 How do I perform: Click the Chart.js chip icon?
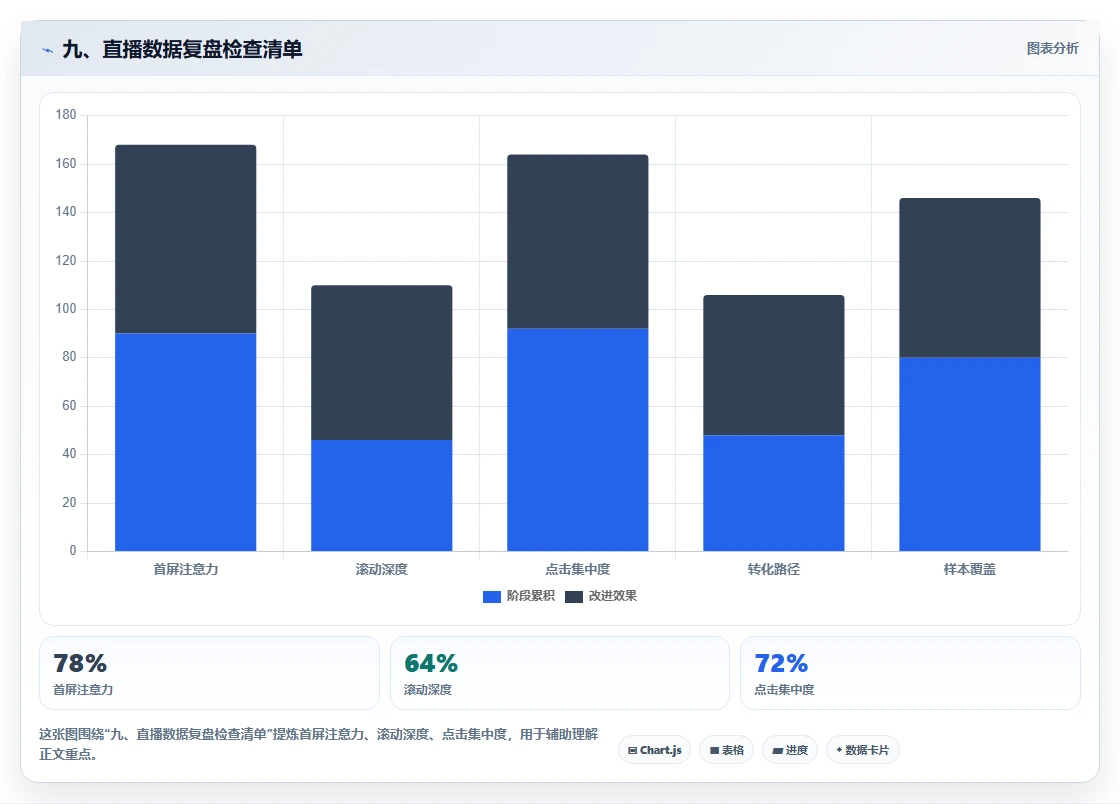pyautogui.click(x=632, y=750)
